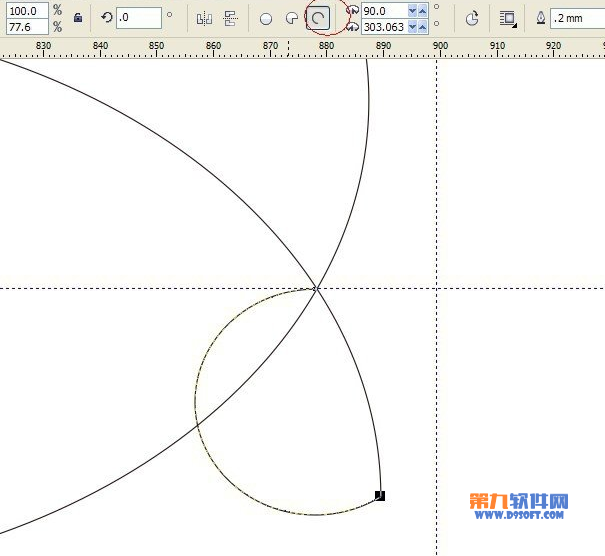
Task: Click the vertical scale field showing 77.6
Action: (27, 27)
